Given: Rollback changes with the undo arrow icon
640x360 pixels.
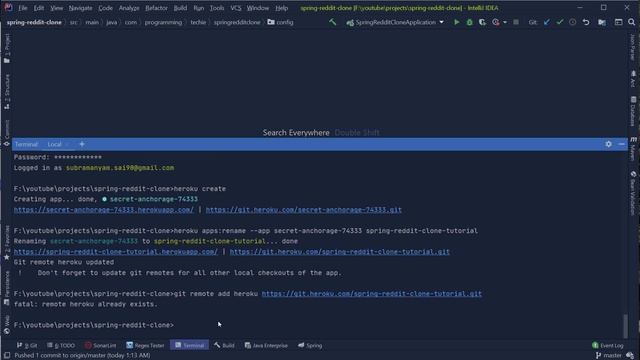Looking at the screenshot, I should coord(586,22).
